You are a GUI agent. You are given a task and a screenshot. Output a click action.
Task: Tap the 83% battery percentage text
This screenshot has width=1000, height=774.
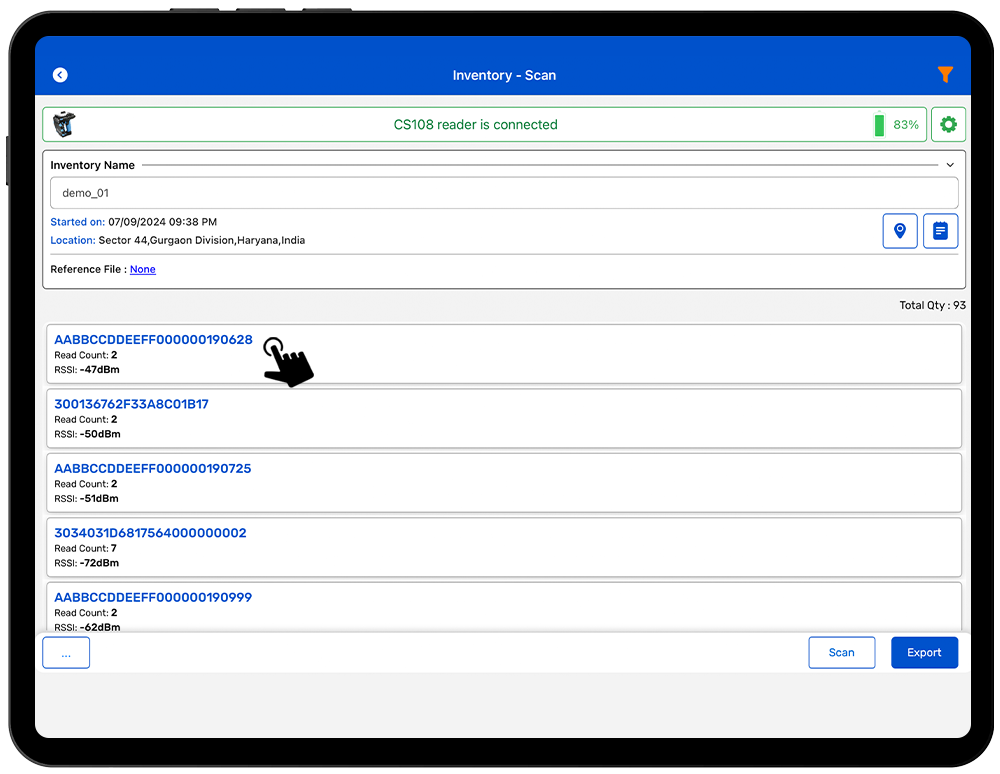click(906, 125)
